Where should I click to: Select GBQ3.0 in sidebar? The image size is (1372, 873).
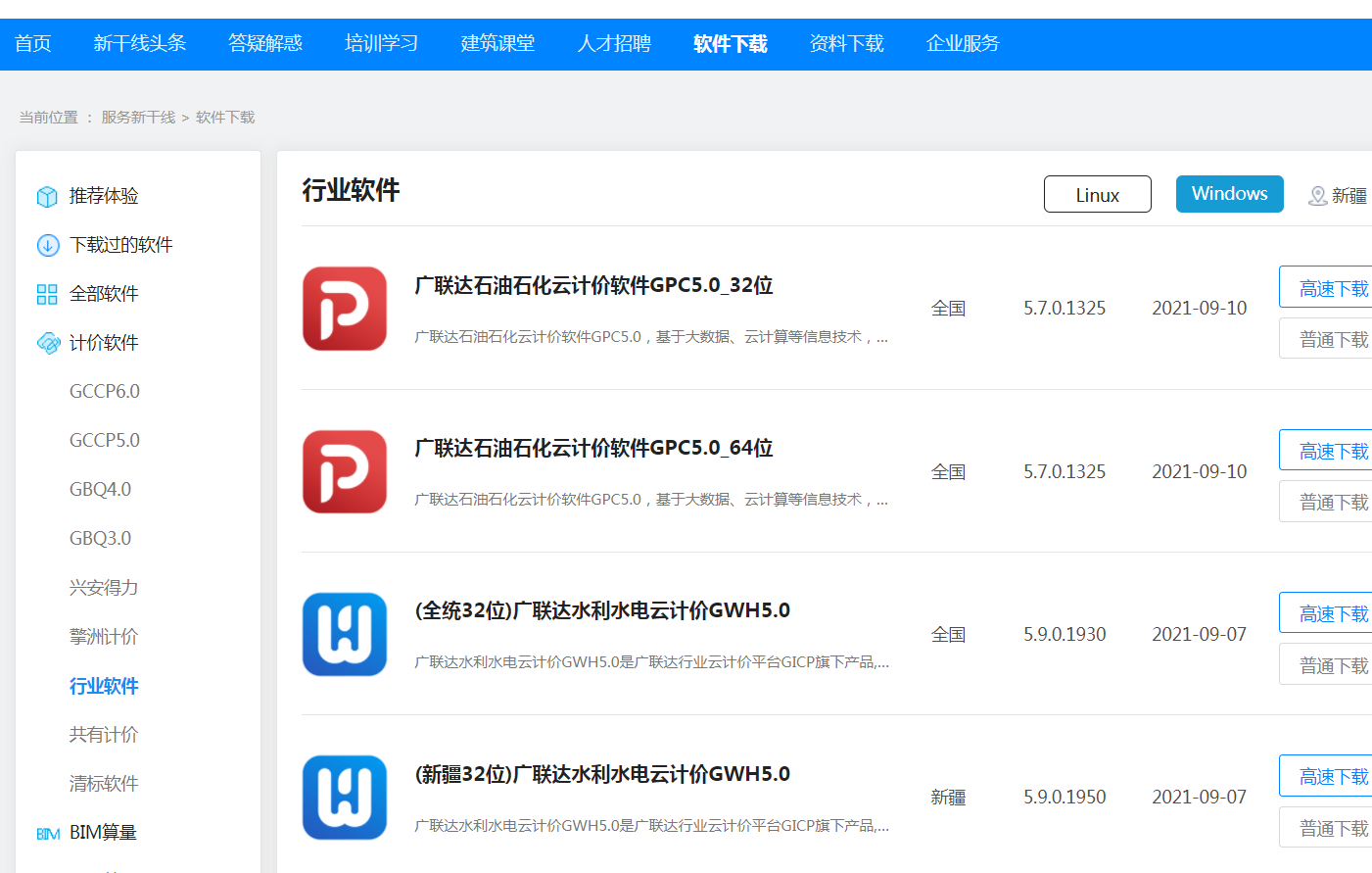[x=100, y=539]
